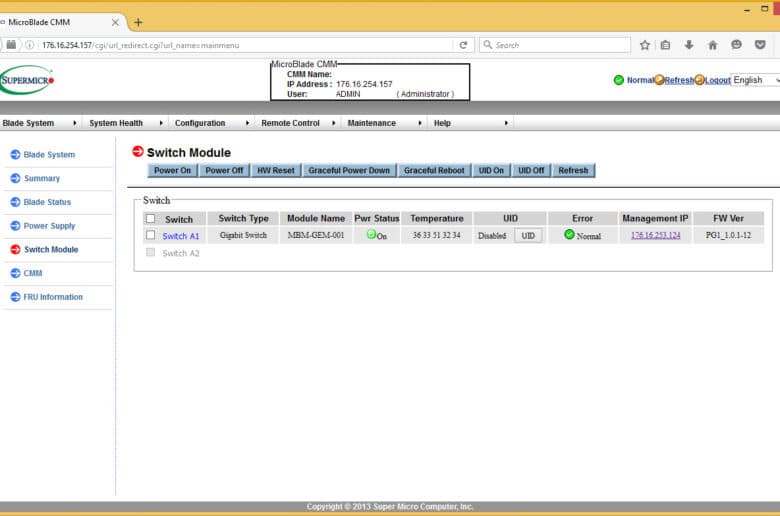The image size is (780, 516).
Task: Click the CMM sidebar arrow icon
Action: (x=15, y=273)
